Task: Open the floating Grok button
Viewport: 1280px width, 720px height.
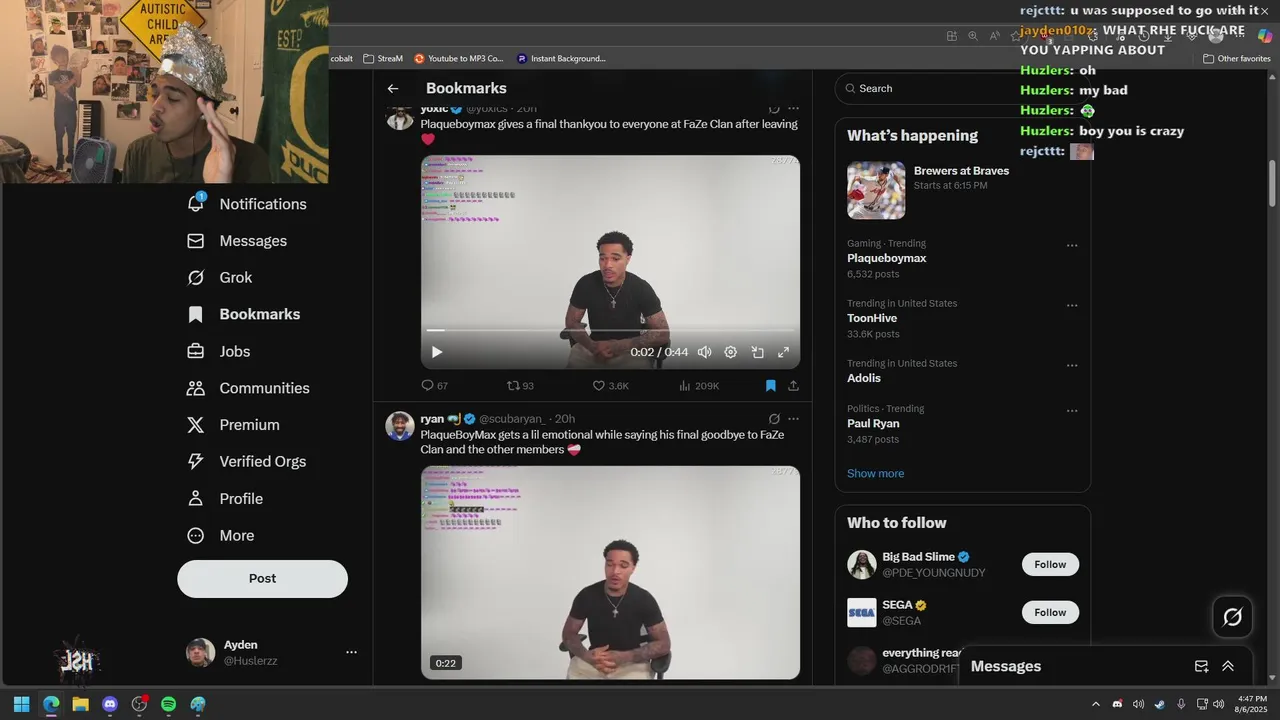Action: coord(1233,617)
